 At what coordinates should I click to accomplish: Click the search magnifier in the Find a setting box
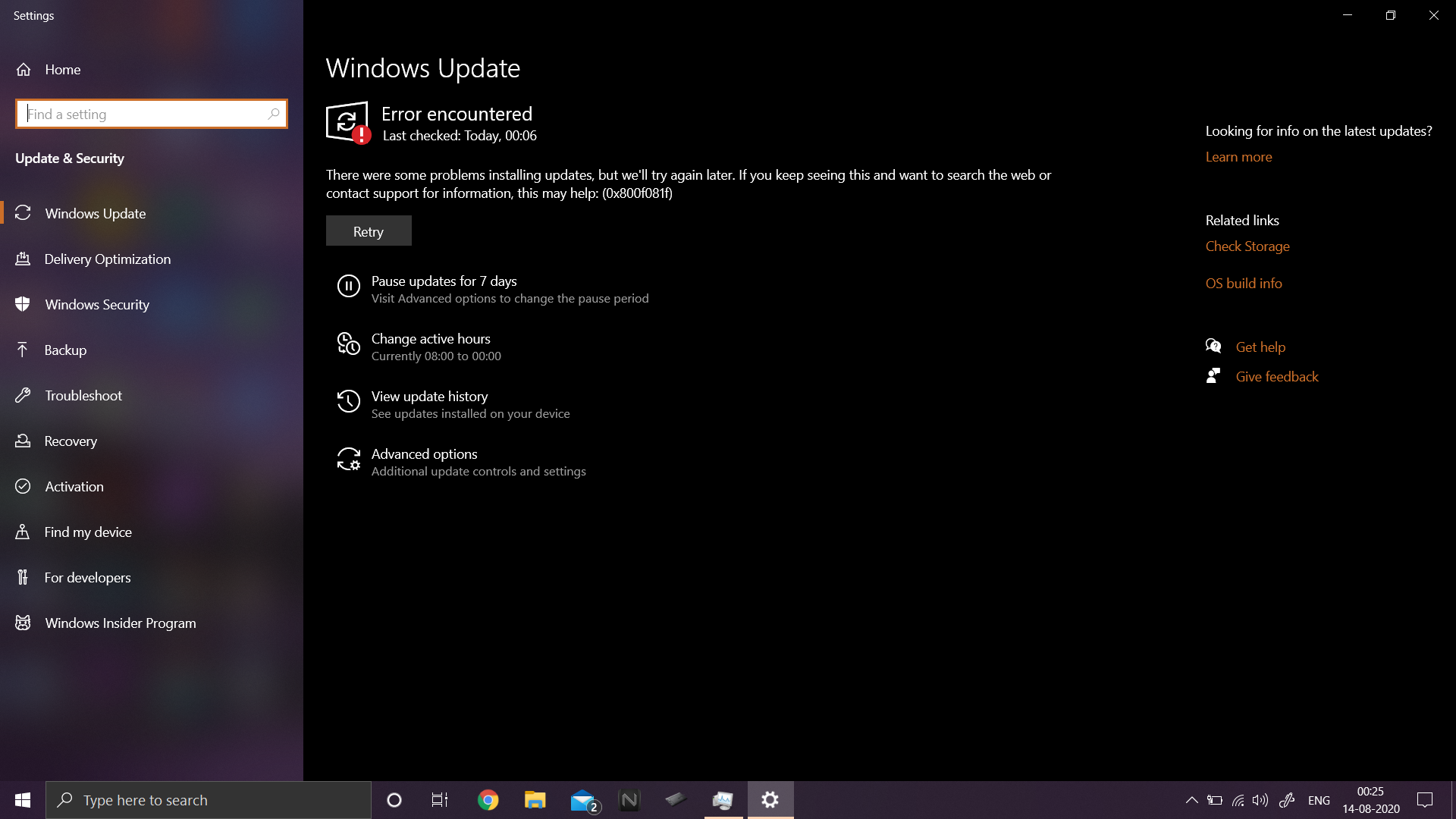point(274,114)
